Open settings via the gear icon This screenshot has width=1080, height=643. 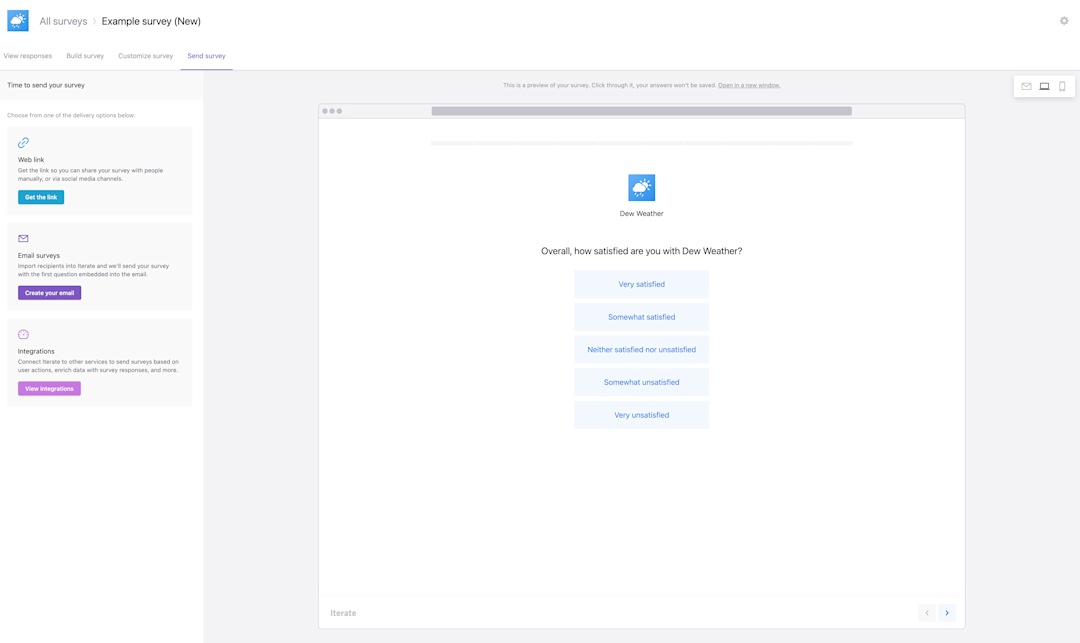coord(1064,20)
